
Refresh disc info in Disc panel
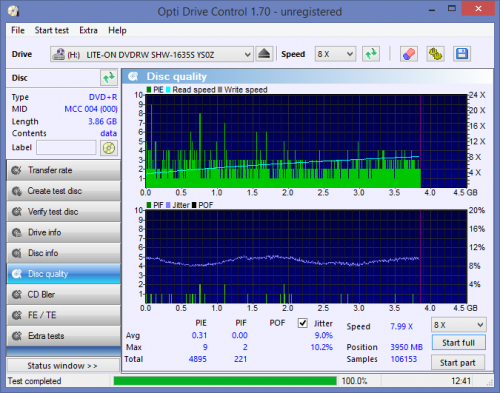tap(109, 78)
